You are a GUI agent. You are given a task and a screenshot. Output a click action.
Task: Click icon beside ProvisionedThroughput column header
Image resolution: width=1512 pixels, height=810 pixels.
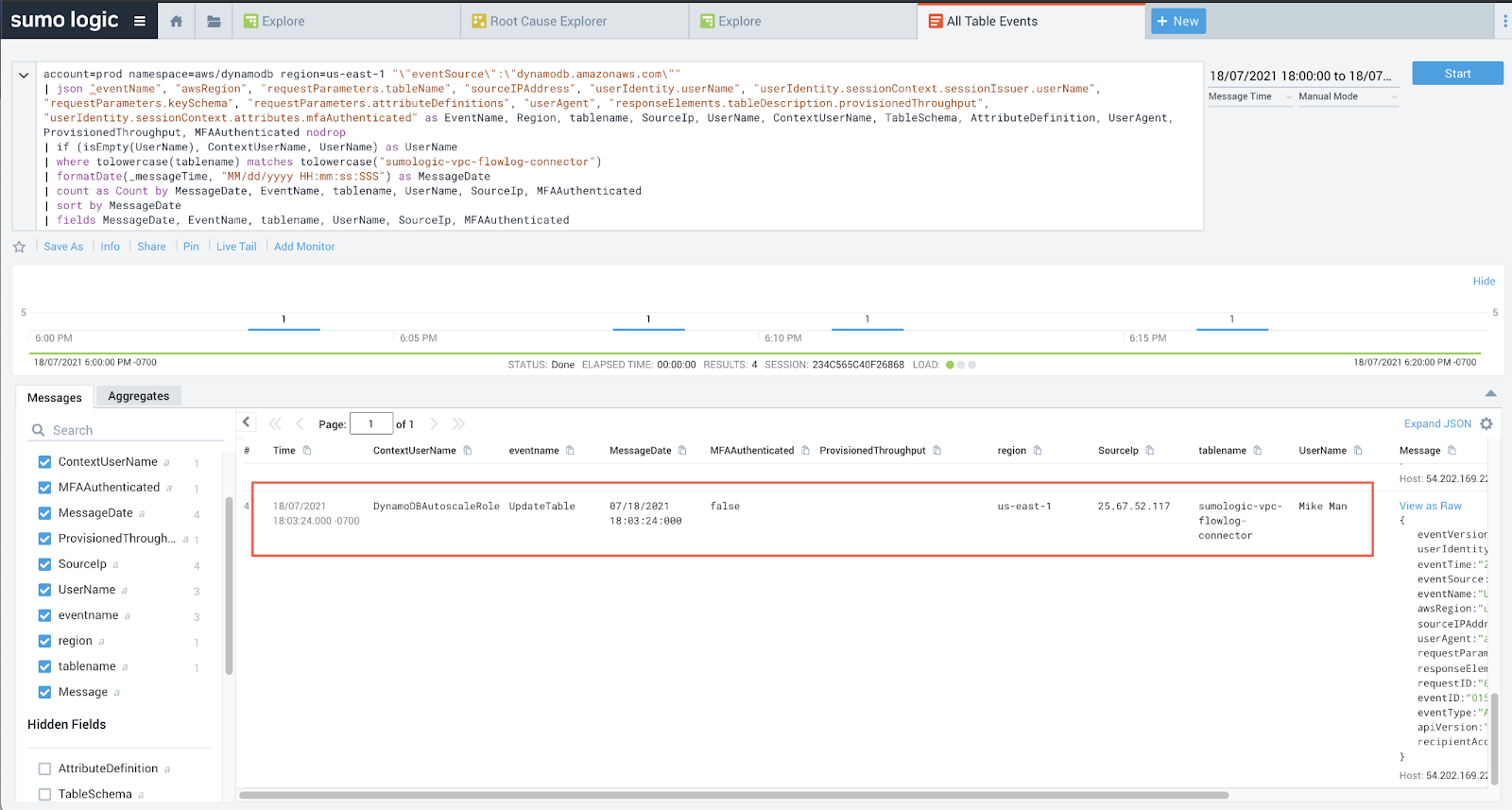937,451
